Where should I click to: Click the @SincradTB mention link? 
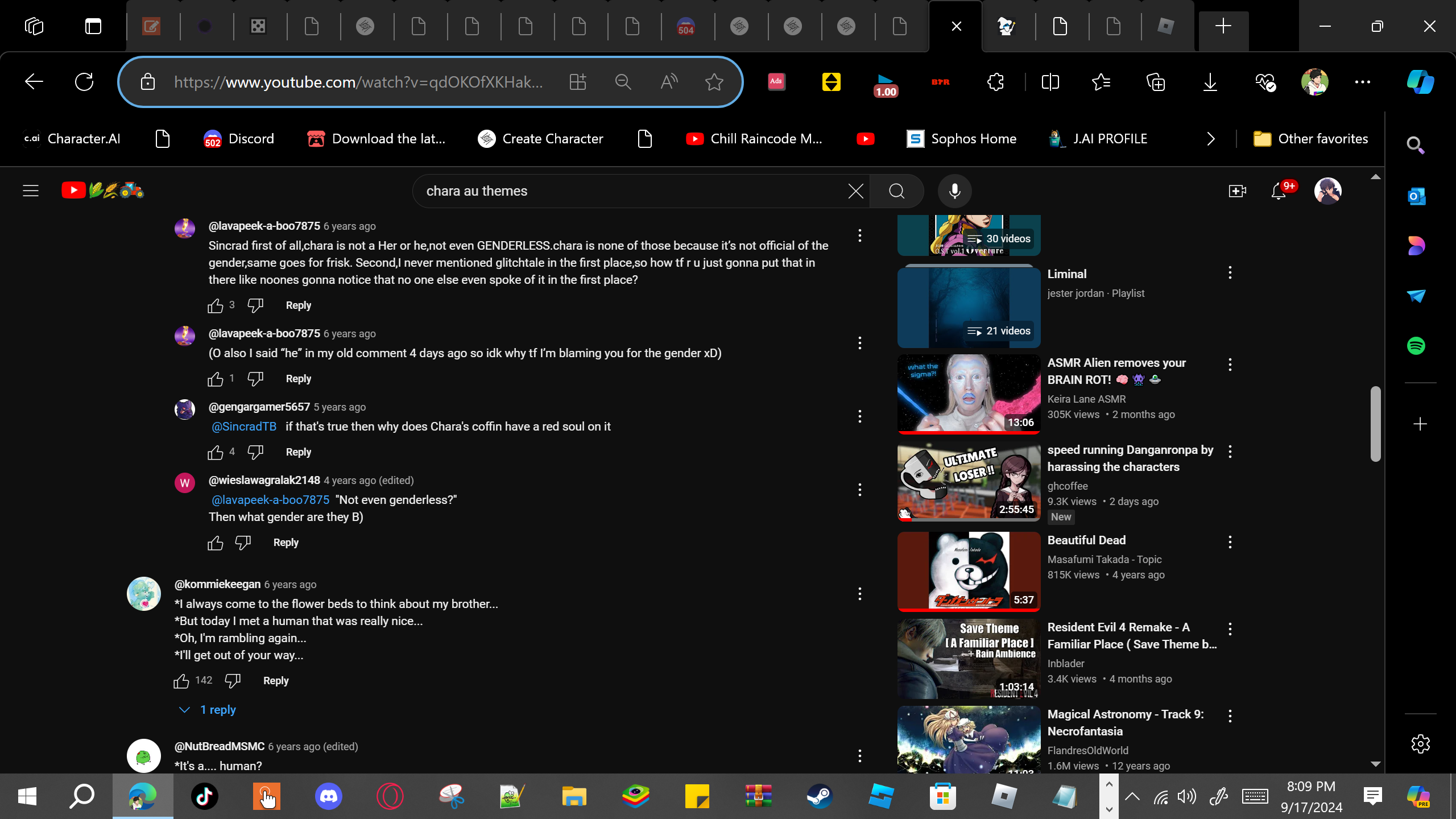(244, 427)
